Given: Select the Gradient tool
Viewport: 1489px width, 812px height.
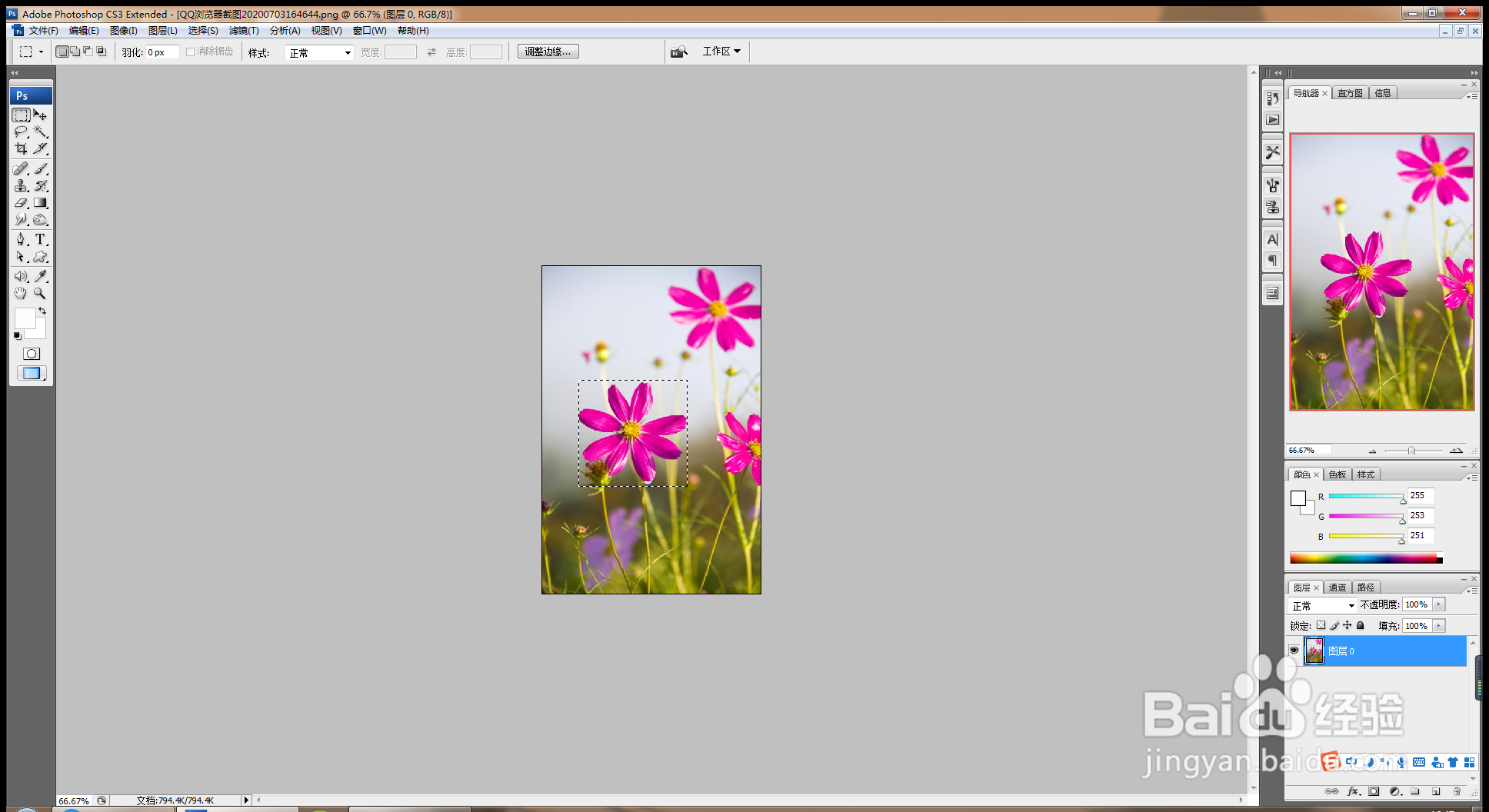Looking at the screenshot, I should (41, 203).
